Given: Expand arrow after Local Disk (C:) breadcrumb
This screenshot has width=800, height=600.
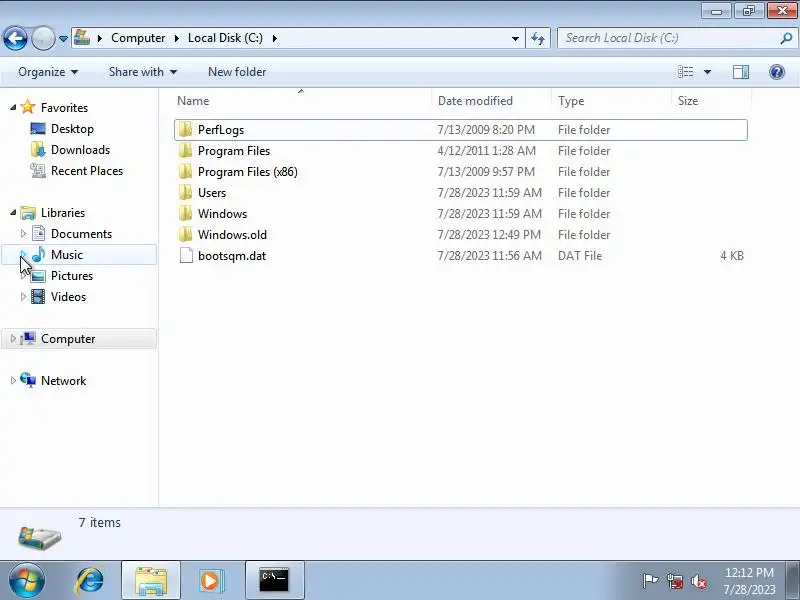Looking at the screenshot, I should [x=274, y=38].
